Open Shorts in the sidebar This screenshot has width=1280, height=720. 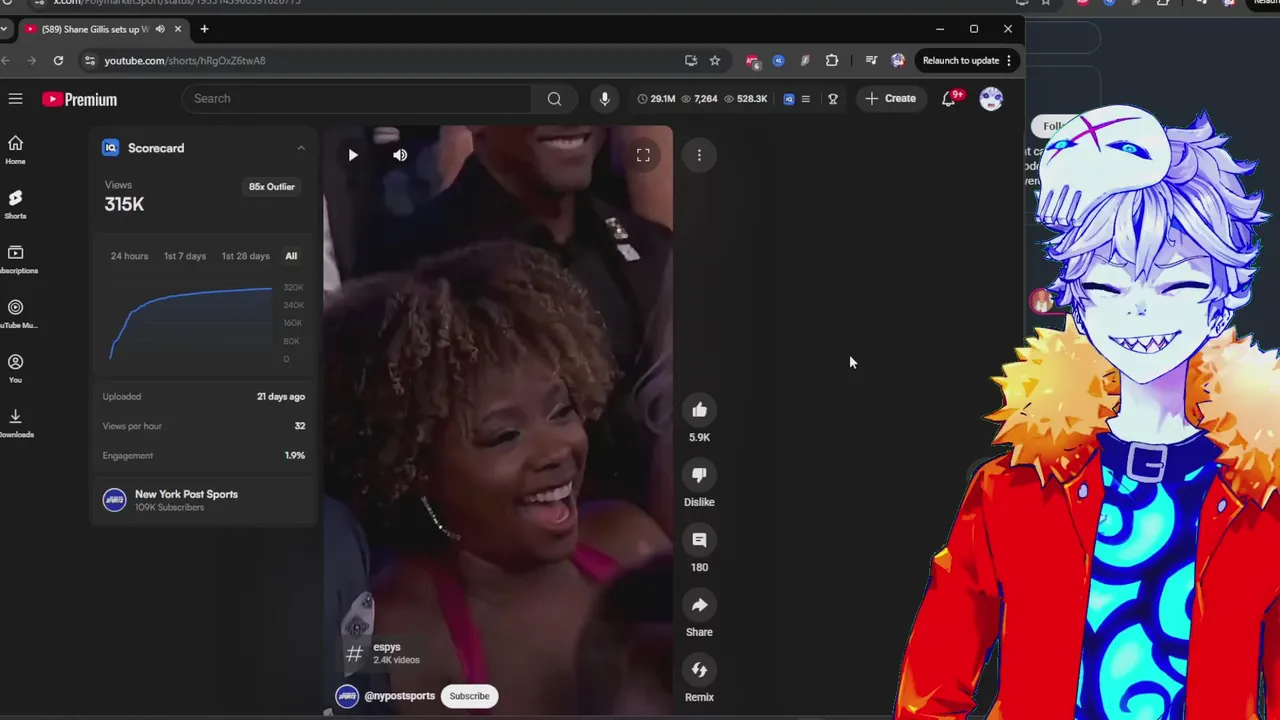[x=15, y=204]
